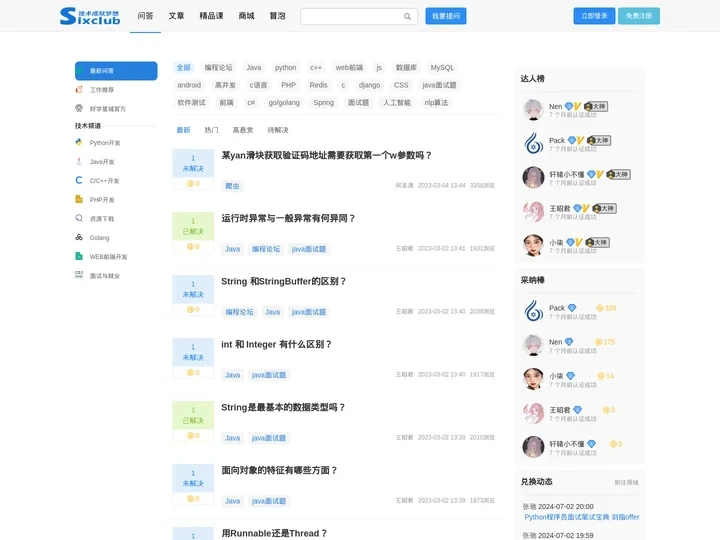Screen dimensions: 720x540
Task: Switch to the 最新 sort tab
Action: 183,130
